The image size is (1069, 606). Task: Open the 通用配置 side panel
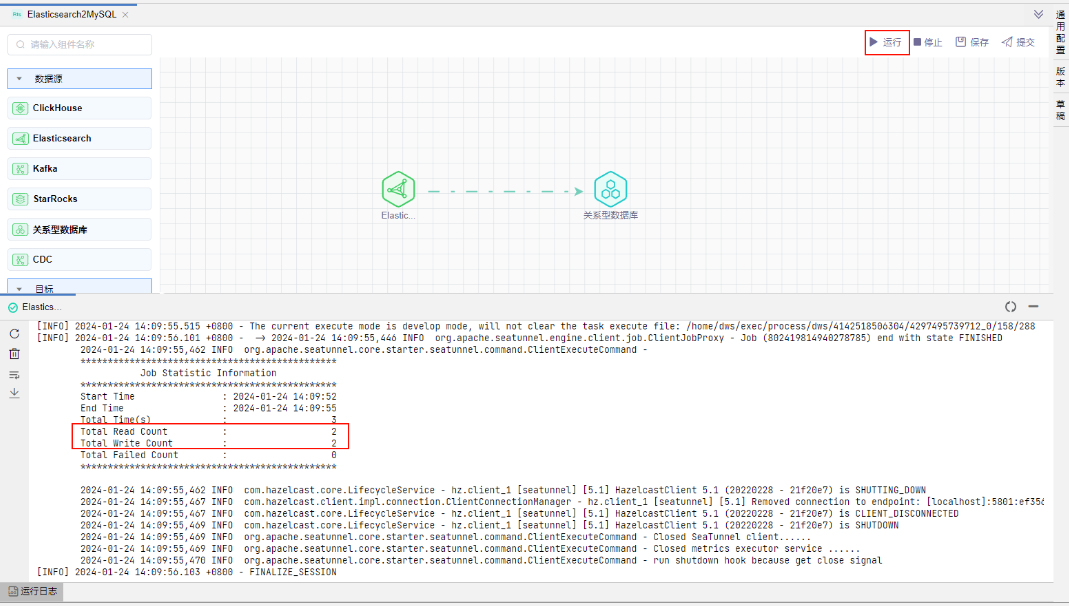point(1060,32)
